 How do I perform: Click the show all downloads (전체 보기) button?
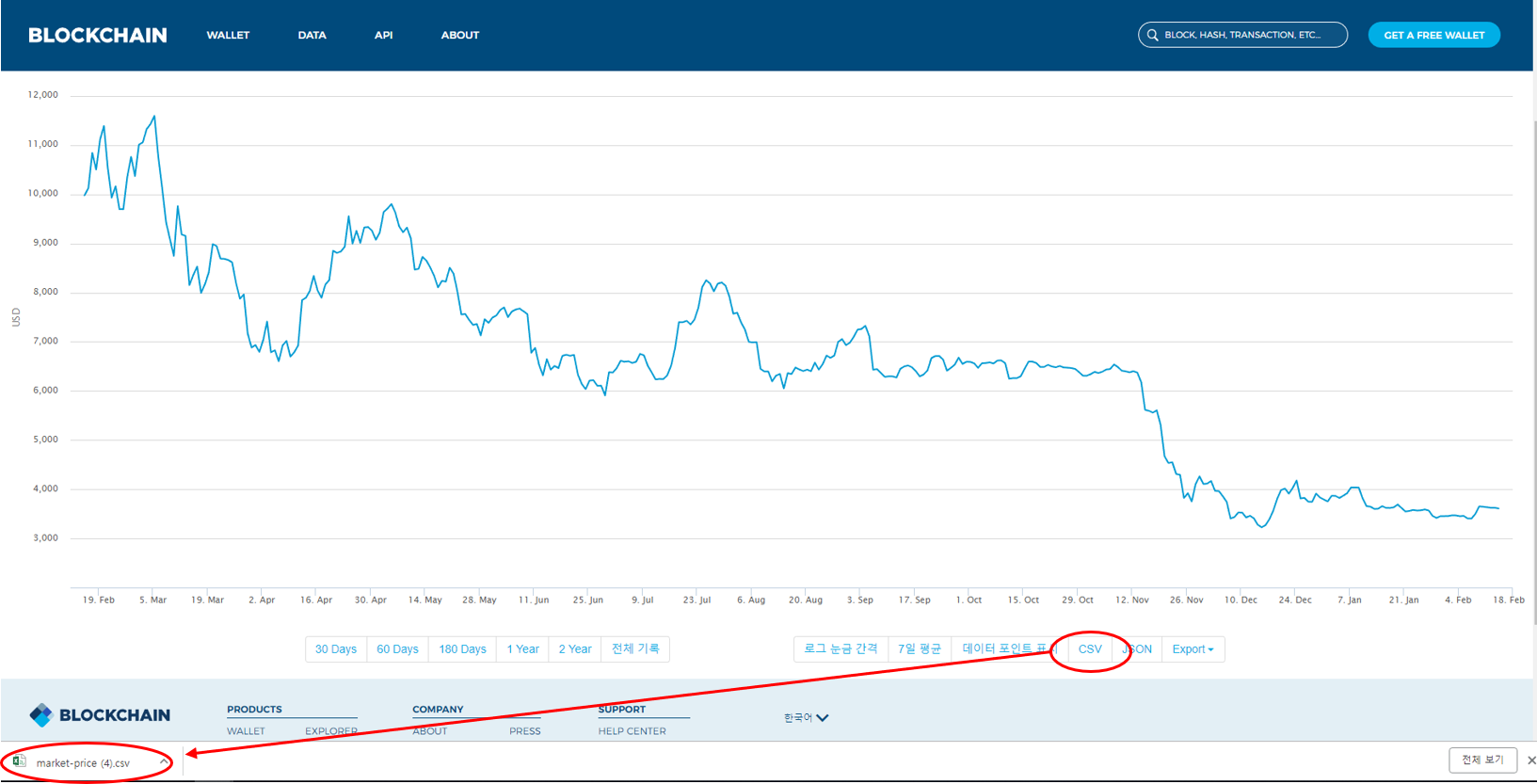click(x=1482, y=760)
